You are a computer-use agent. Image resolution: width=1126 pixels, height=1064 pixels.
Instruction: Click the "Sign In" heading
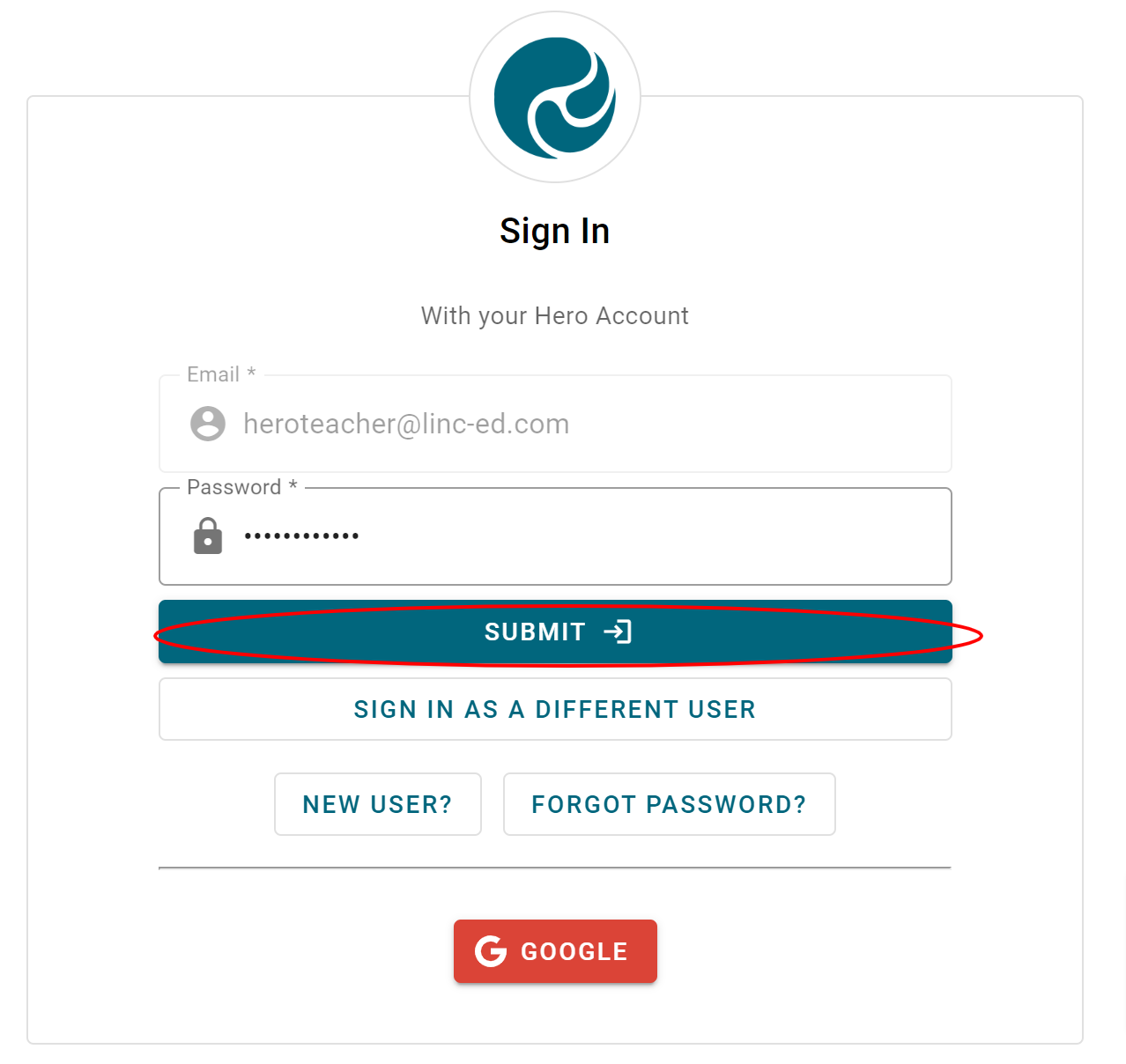[554, 231]
